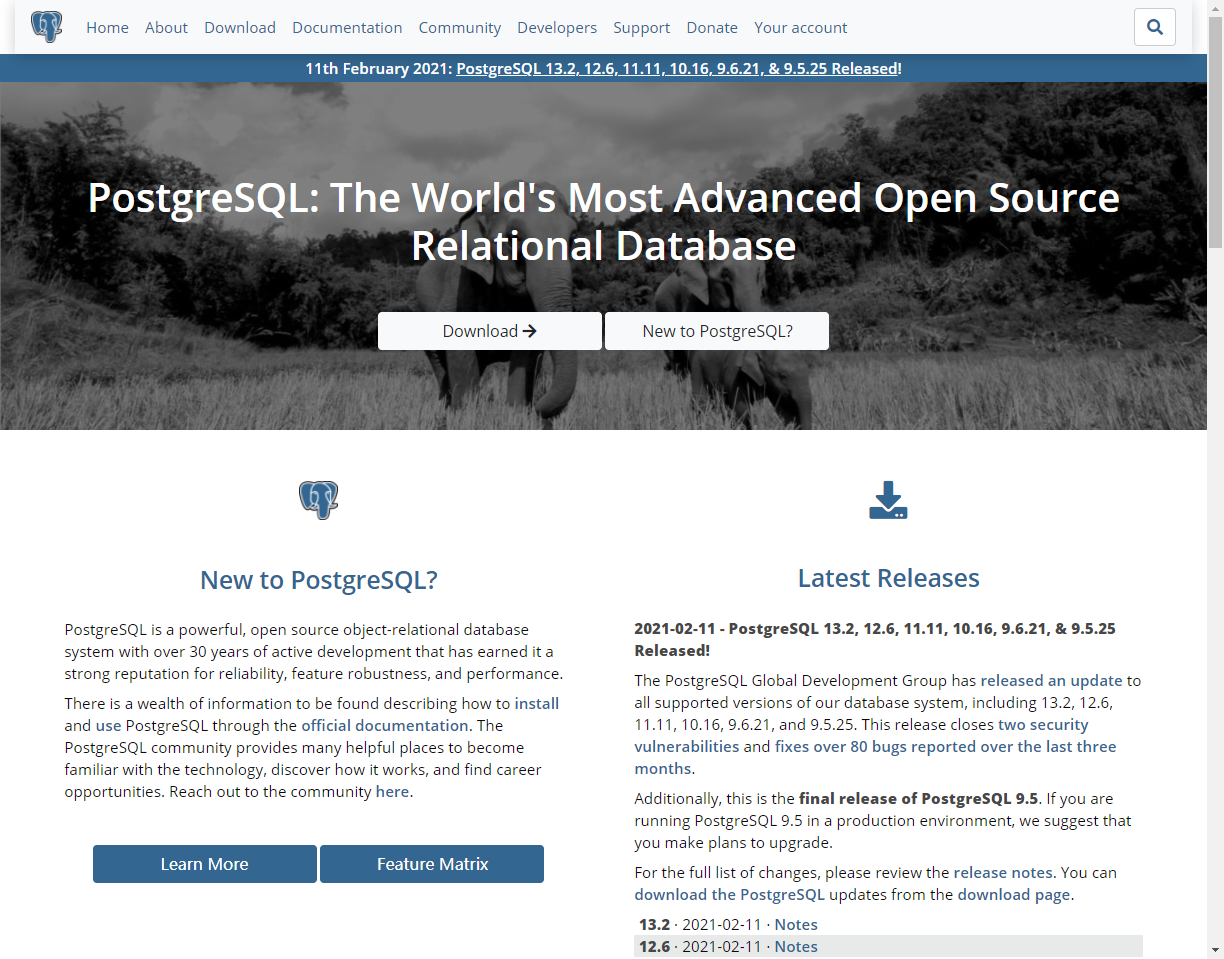Image resolution: width=1224 pixels, height=959 pixels.
Task: Open the release notes link
Action: [x=1002, y=872]
